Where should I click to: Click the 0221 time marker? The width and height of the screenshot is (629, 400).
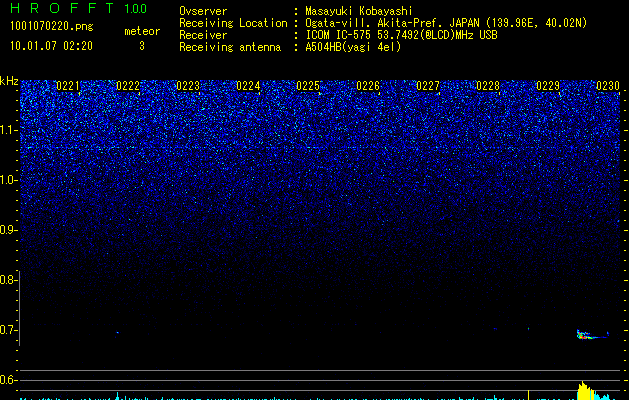click(x=68, y=86)
